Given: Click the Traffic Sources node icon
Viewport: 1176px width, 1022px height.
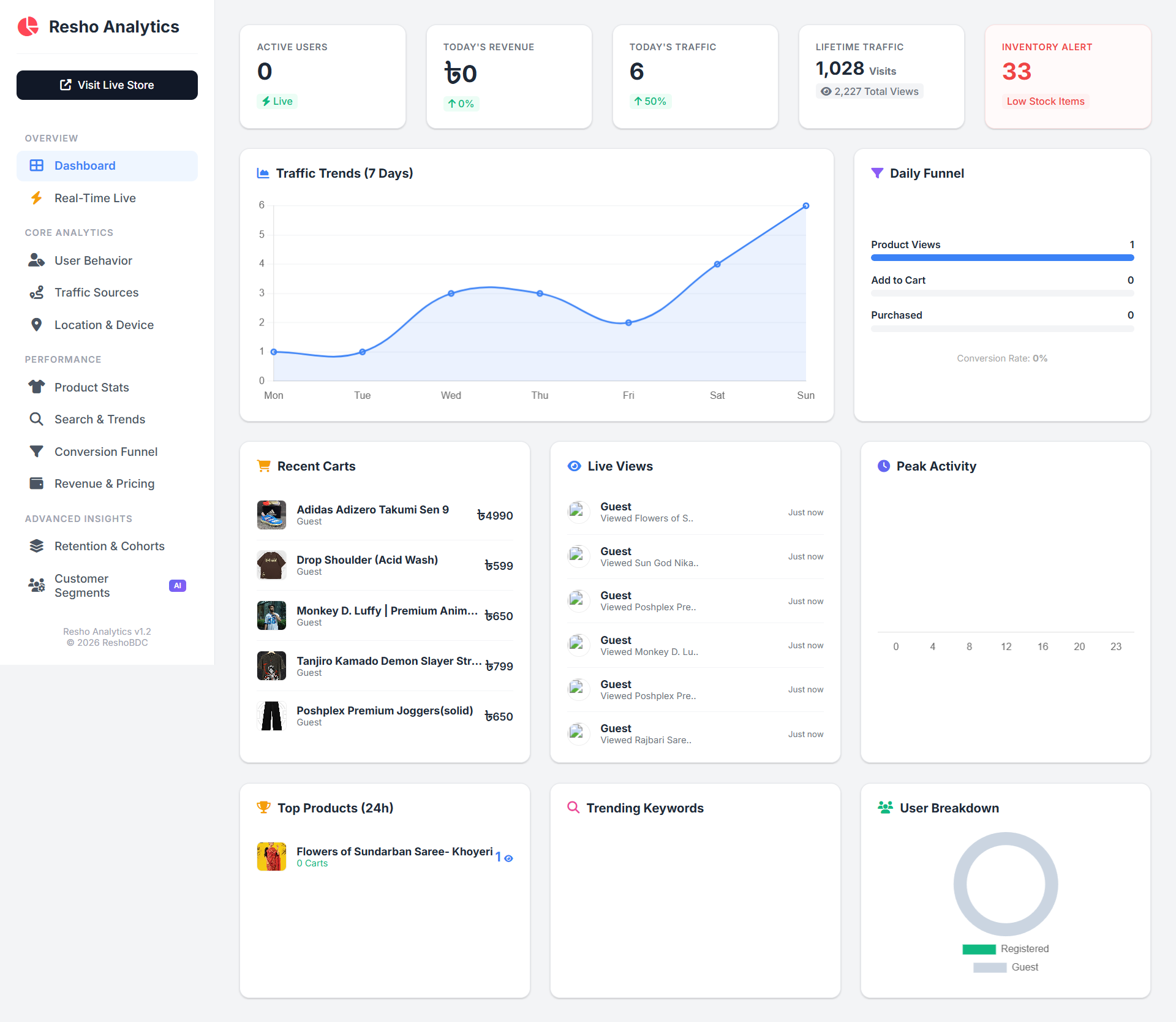Looking at the screenshot, I should tap(37, 292).
